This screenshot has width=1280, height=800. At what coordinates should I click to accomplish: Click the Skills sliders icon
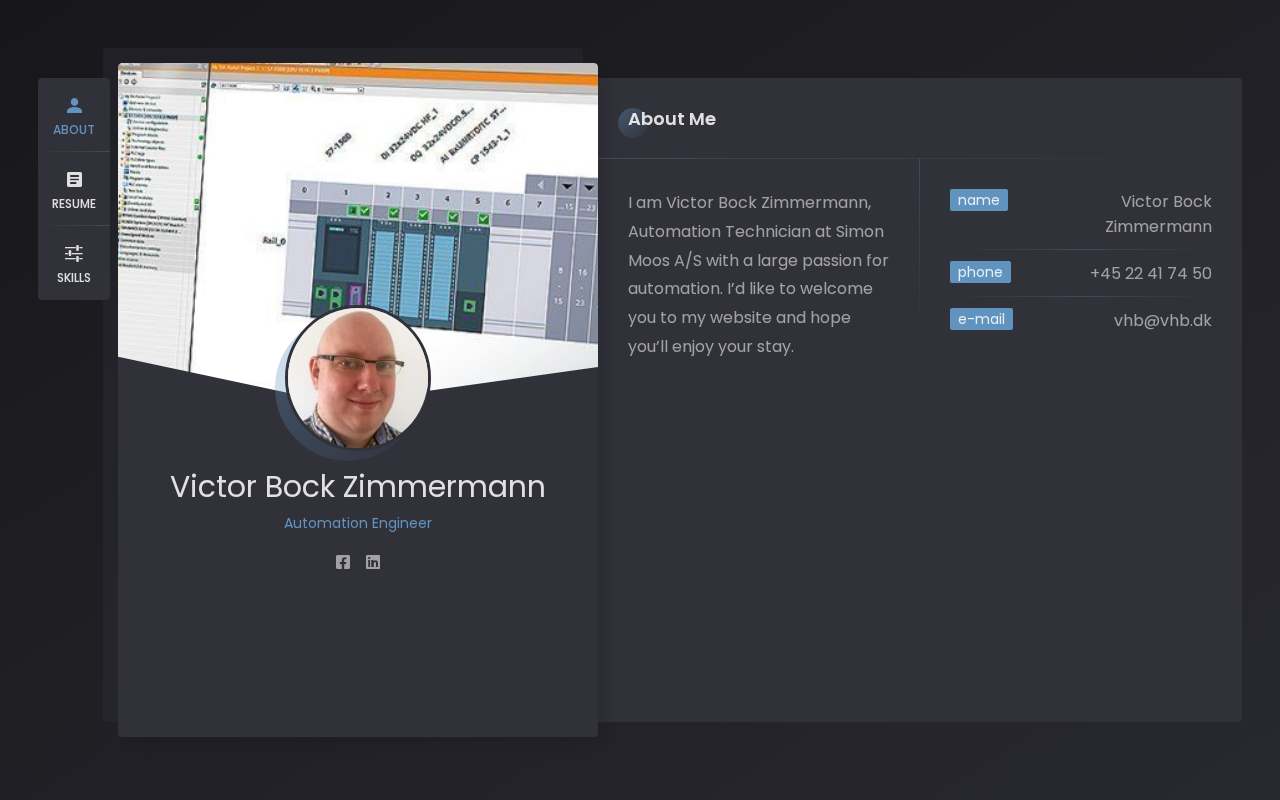click(74, 253)
